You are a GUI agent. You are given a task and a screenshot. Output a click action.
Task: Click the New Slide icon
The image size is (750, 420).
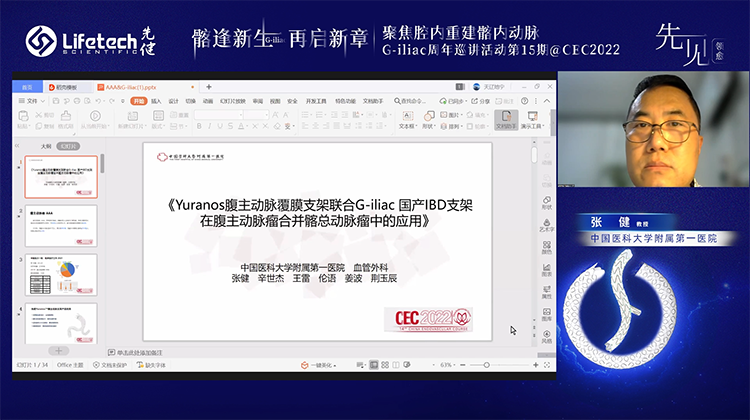[x=132, y=116]
